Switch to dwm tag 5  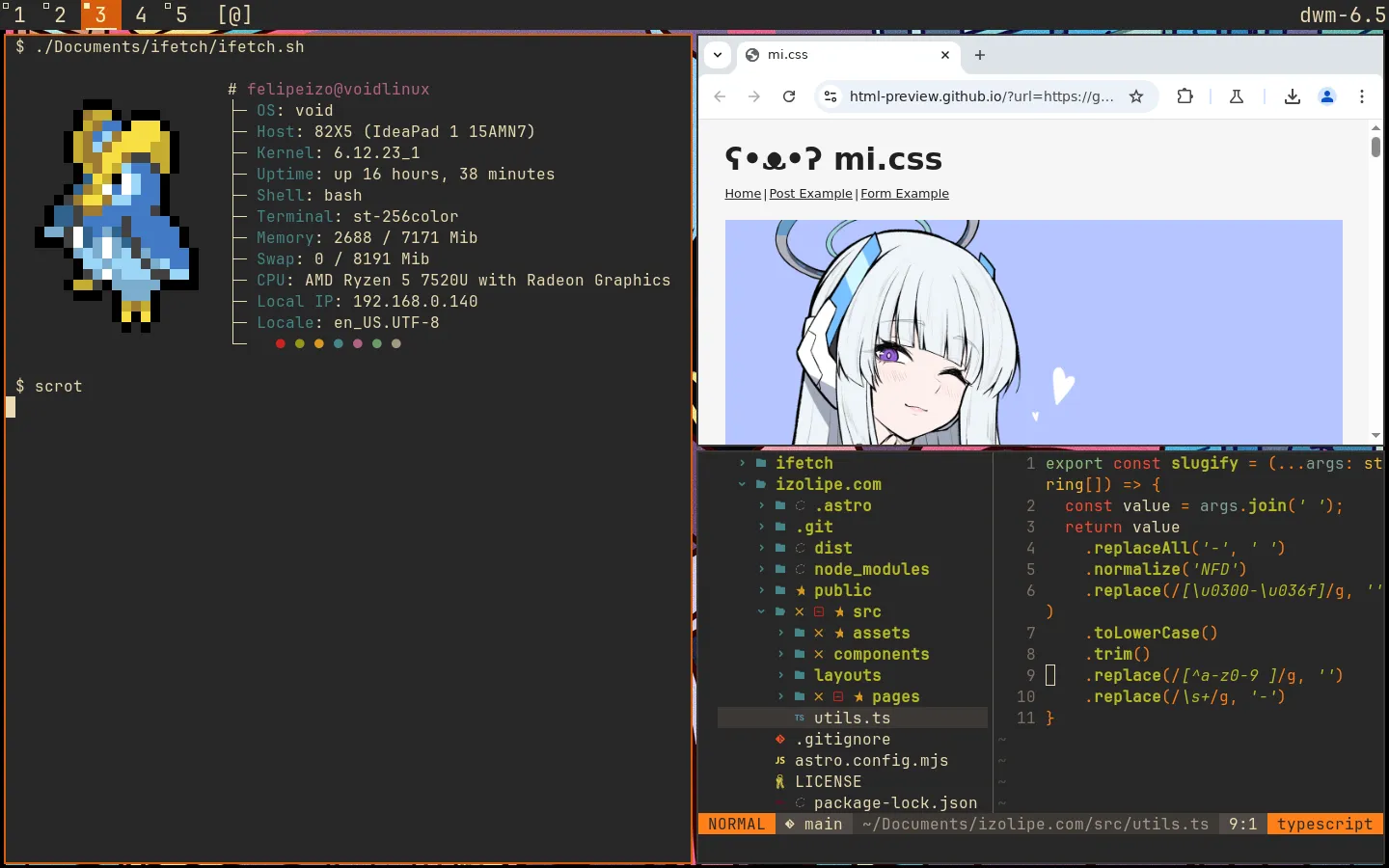click(179, 14)
